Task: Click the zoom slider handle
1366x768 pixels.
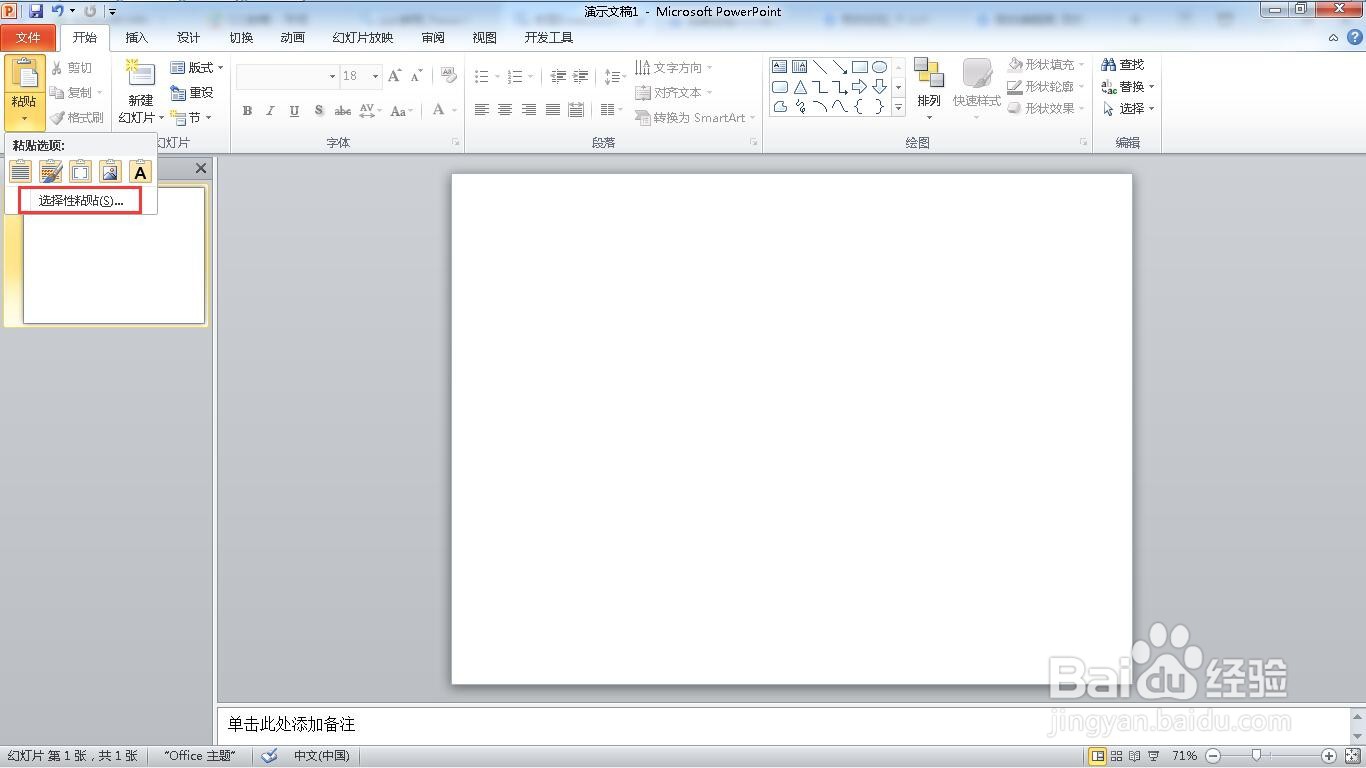Action: pos(1256,756)
